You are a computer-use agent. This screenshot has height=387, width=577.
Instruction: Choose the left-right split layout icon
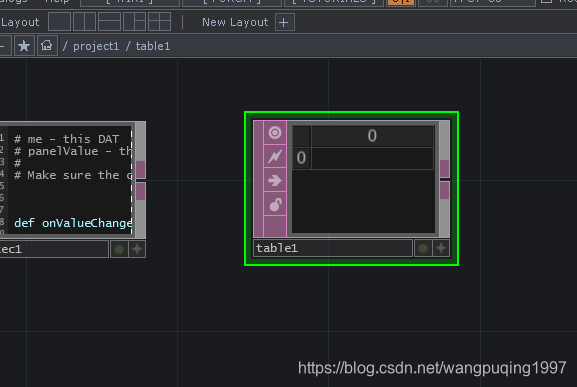[x=84, y=22]
